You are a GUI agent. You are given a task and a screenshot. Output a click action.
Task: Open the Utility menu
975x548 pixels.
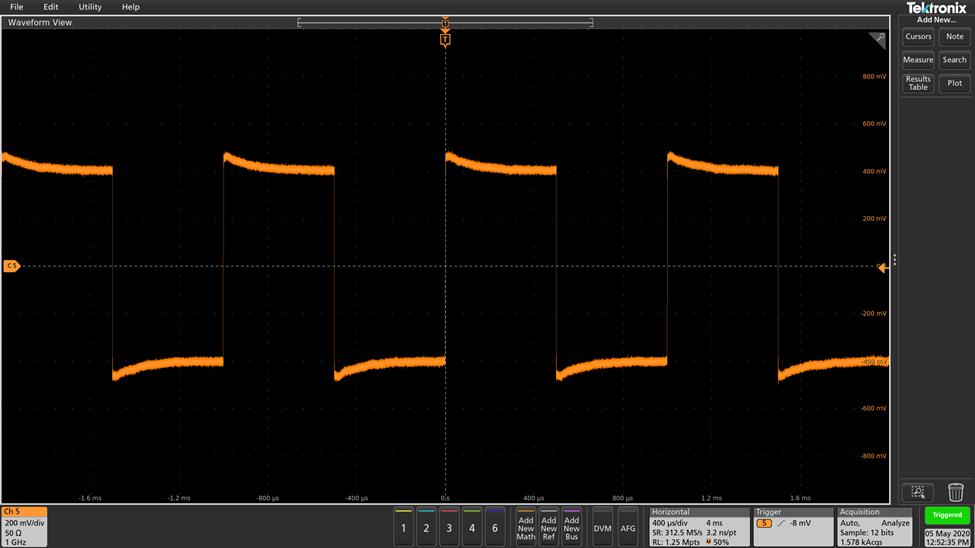pos(90,7)
